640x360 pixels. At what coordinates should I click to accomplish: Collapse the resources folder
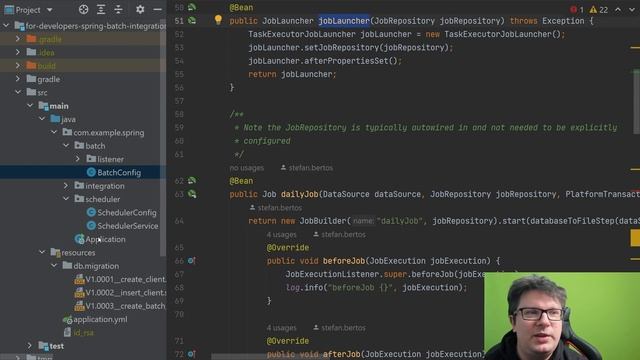[x=42, y=252]
